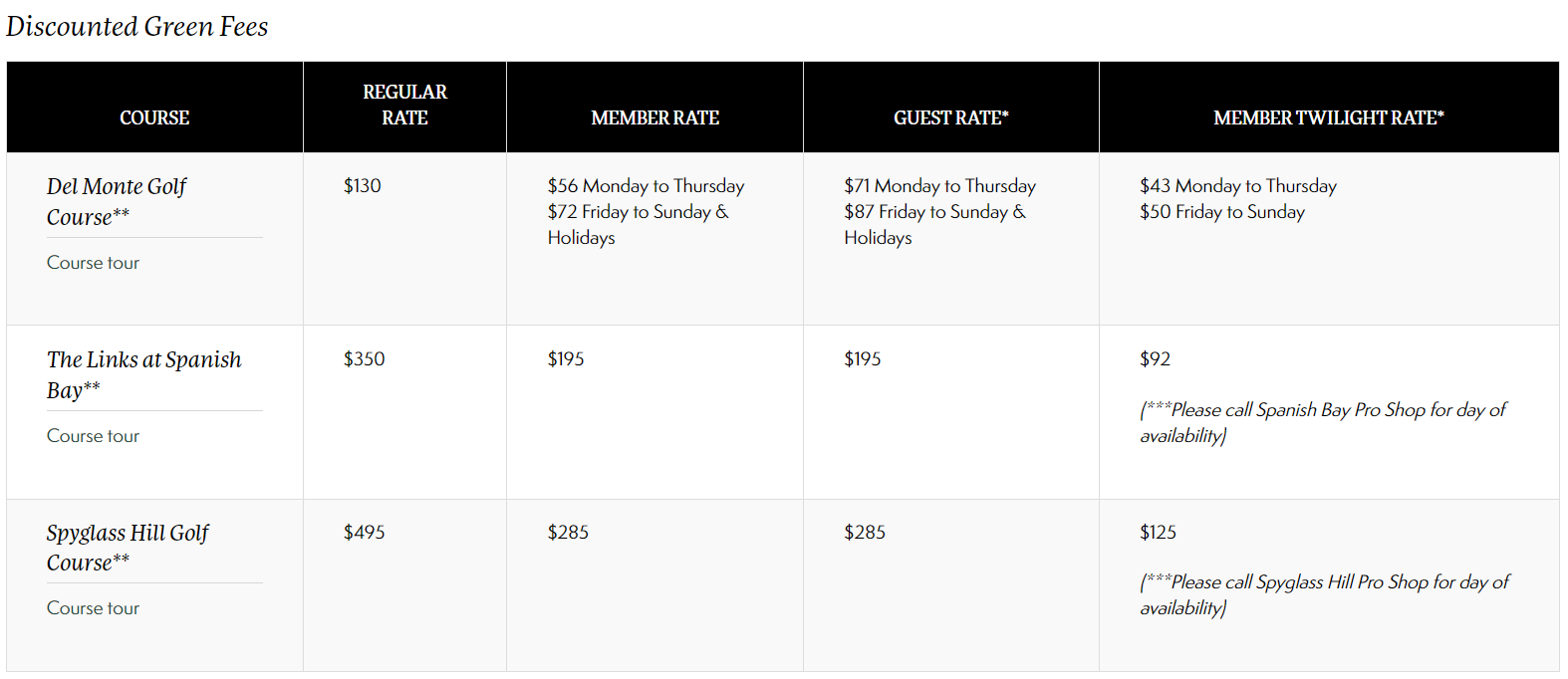1568x679 pixels.
Task: Click the $43 Monday to Thursday twilight rate
Action: 1238,186
